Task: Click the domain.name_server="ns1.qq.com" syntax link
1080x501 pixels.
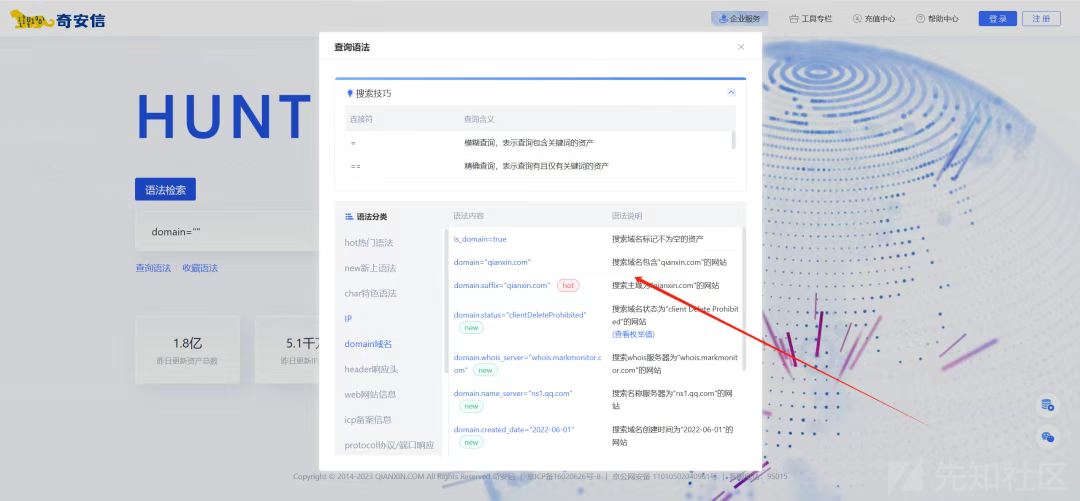Action: click(x=513, y=393)
